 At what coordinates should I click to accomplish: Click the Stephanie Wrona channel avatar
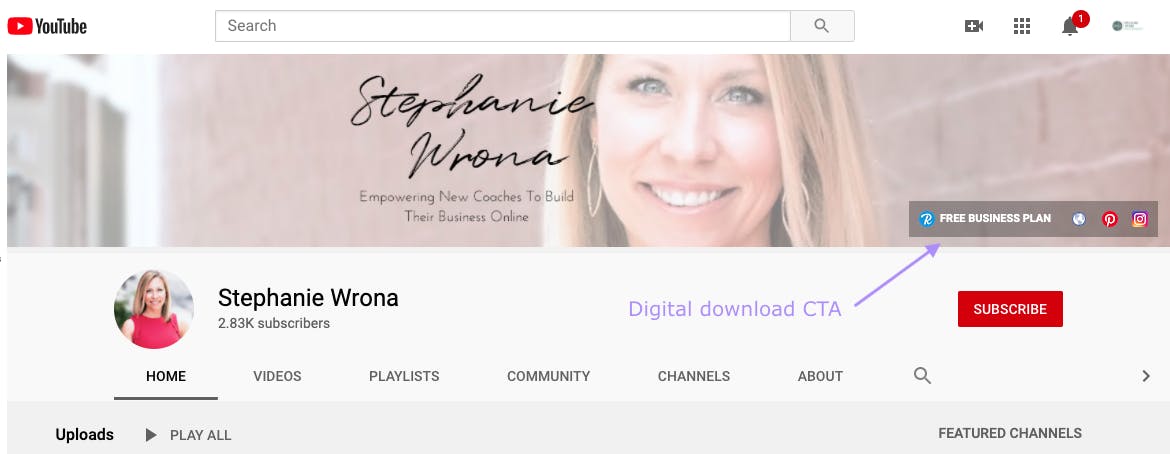pyautogui.click(x=154, y=309)
